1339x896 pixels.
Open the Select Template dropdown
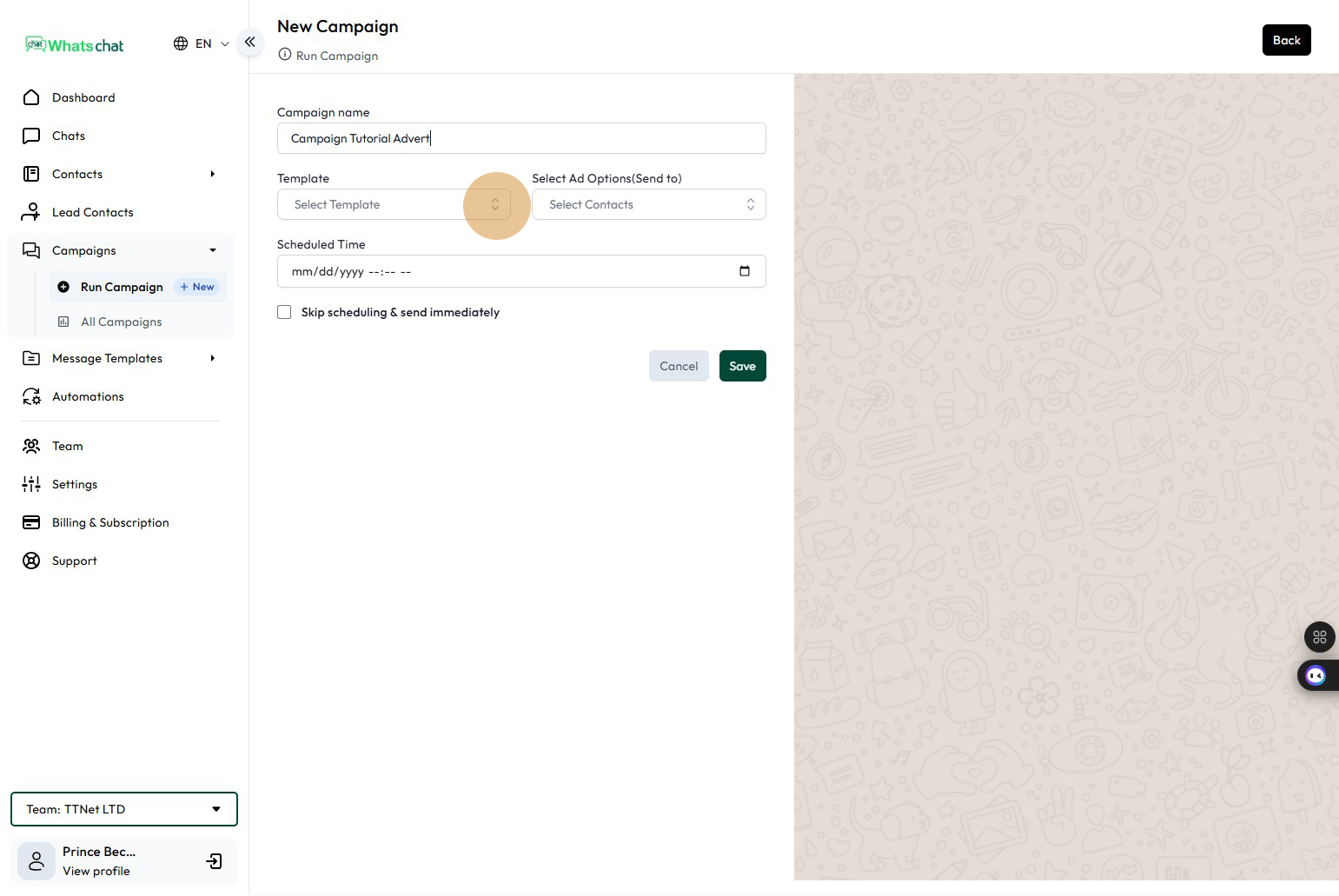pos(394,205)
